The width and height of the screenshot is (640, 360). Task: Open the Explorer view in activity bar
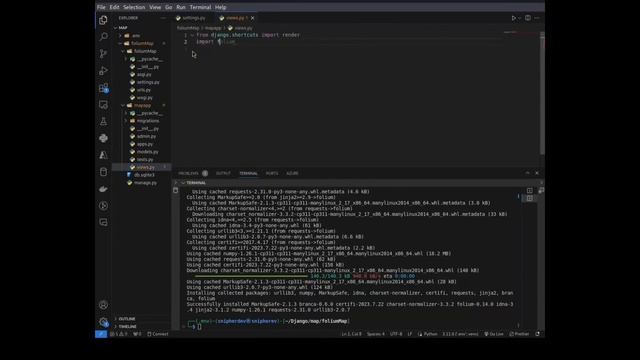point(103,20)
